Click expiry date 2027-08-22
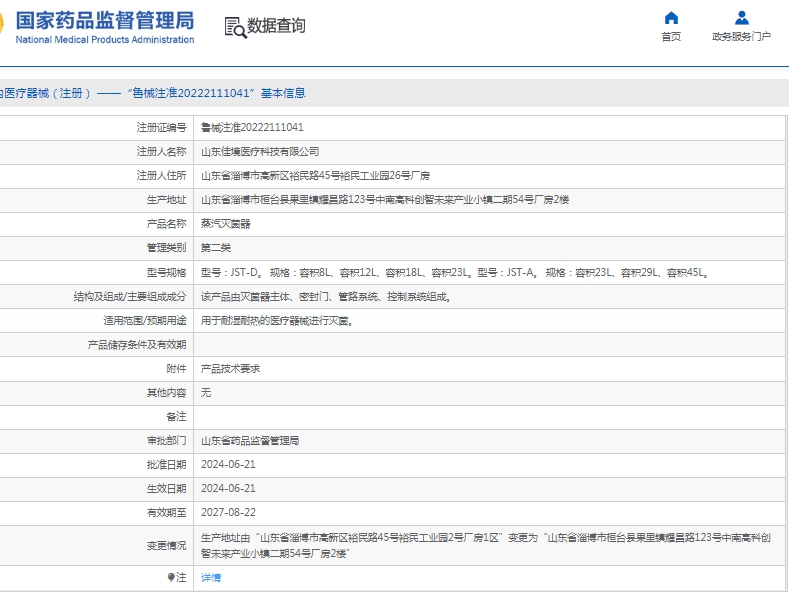Image resolution: width=789 pixels, height=596 pixels. tap(228, 512)
